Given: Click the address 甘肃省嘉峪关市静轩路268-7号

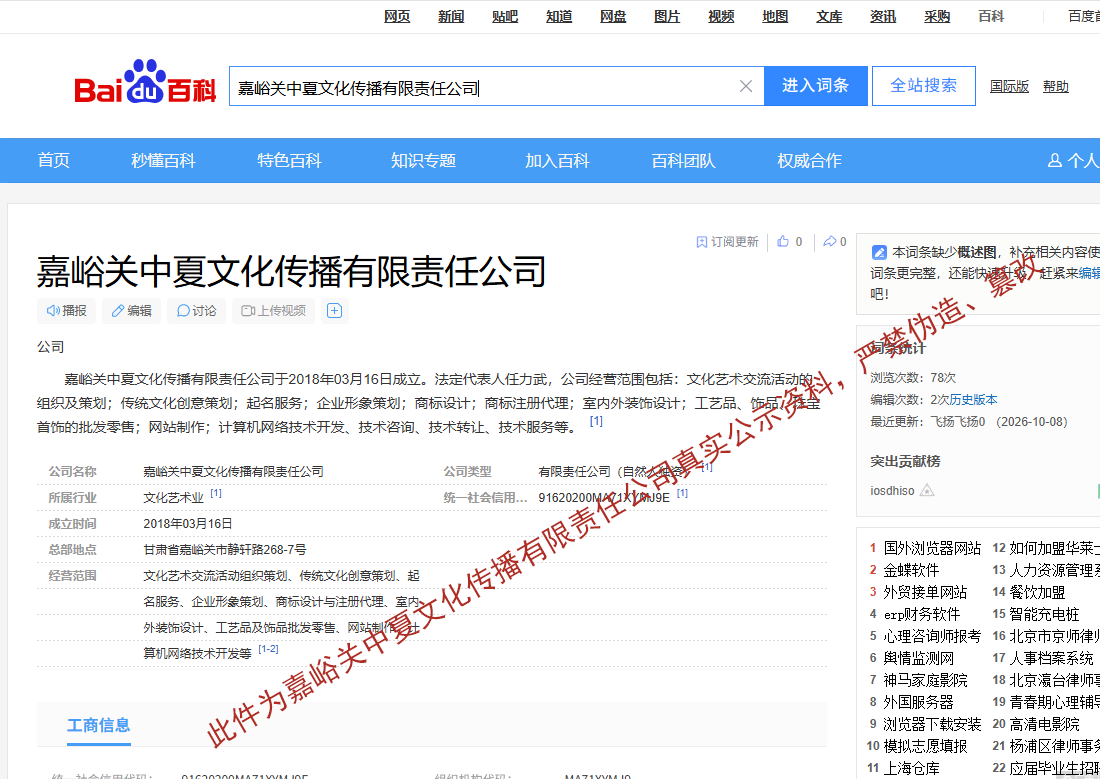Looking at the screenshot, I should pos(224,550).
